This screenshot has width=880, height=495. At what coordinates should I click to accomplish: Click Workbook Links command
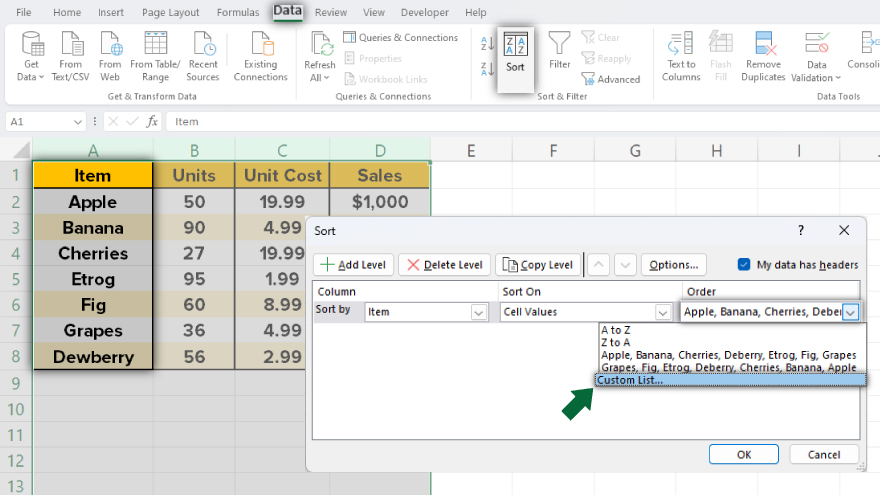click(x=386, y=79)
